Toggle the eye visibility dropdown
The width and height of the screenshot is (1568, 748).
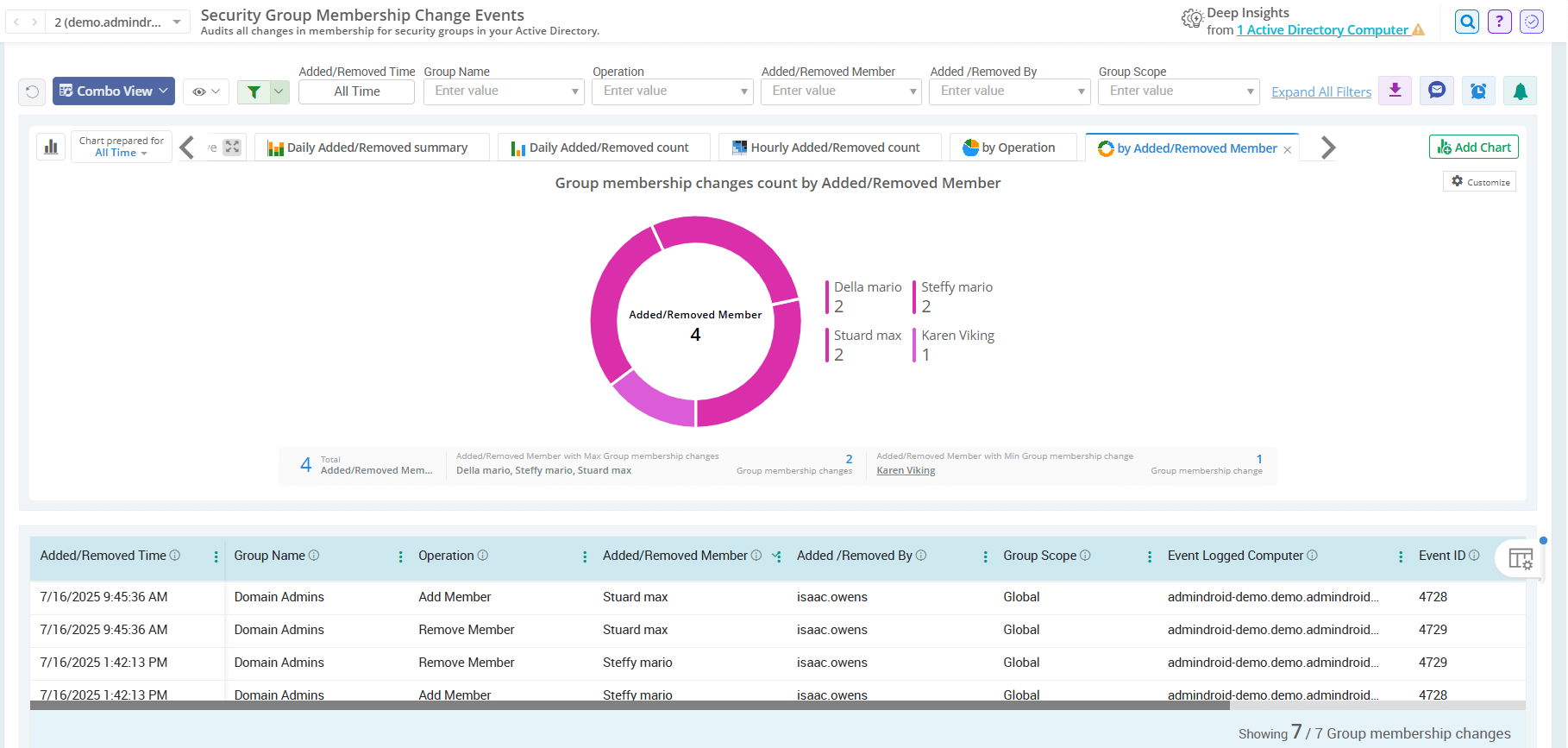[x=205, y=91]
